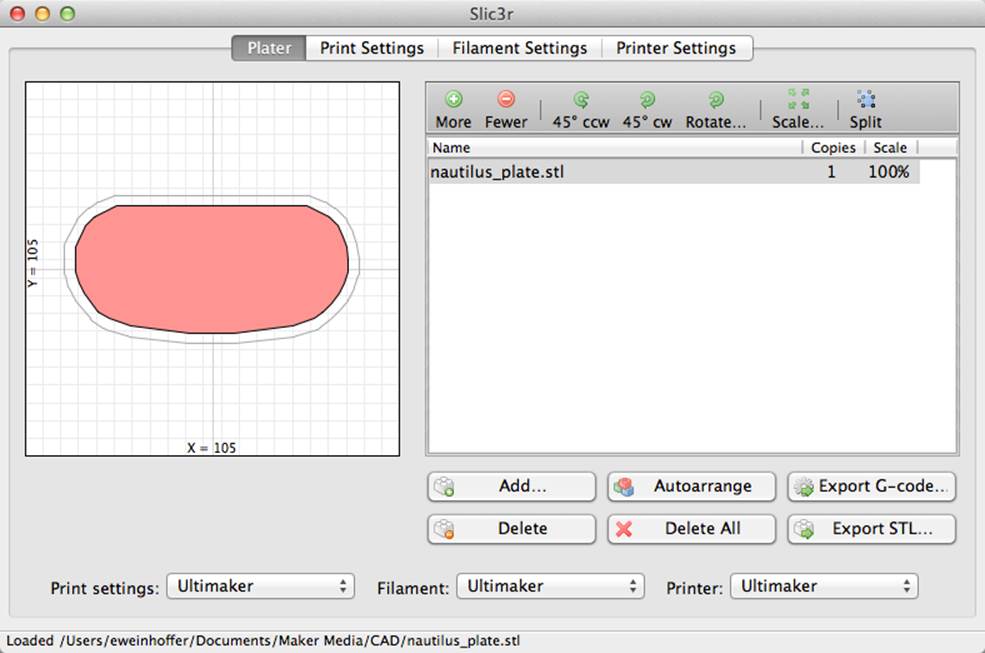
Task: Click the More copies icon
Action: [x=454, y=99]
